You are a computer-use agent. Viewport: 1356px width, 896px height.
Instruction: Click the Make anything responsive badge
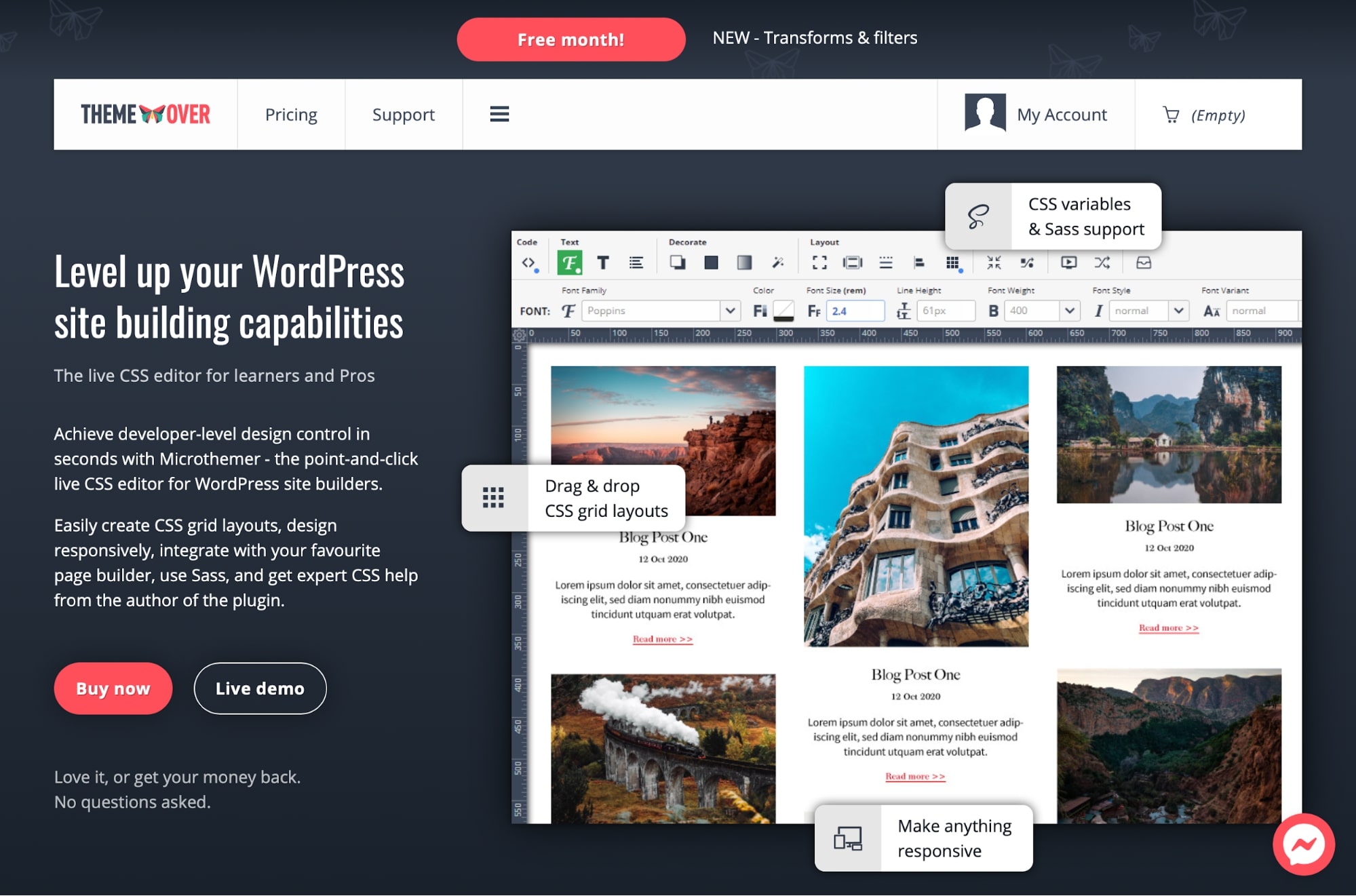click(923, 838)
